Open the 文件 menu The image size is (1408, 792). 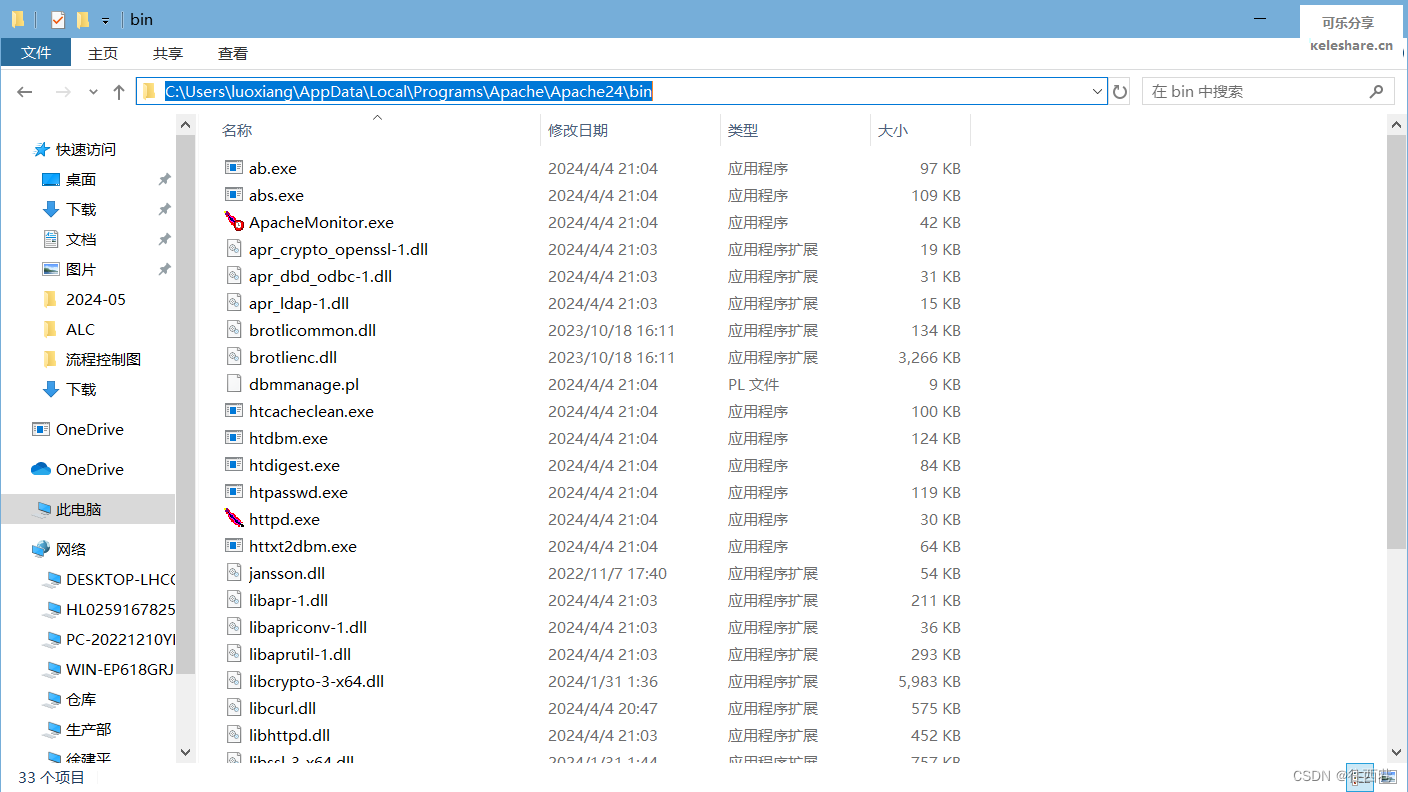tap(36, 53)
